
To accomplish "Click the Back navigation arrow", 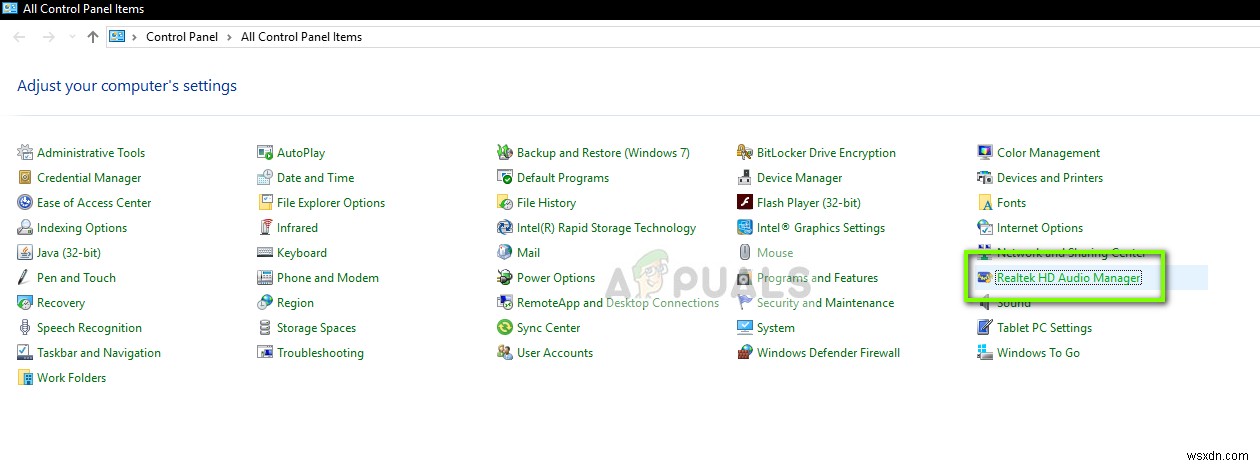I will tap(20, 37).
